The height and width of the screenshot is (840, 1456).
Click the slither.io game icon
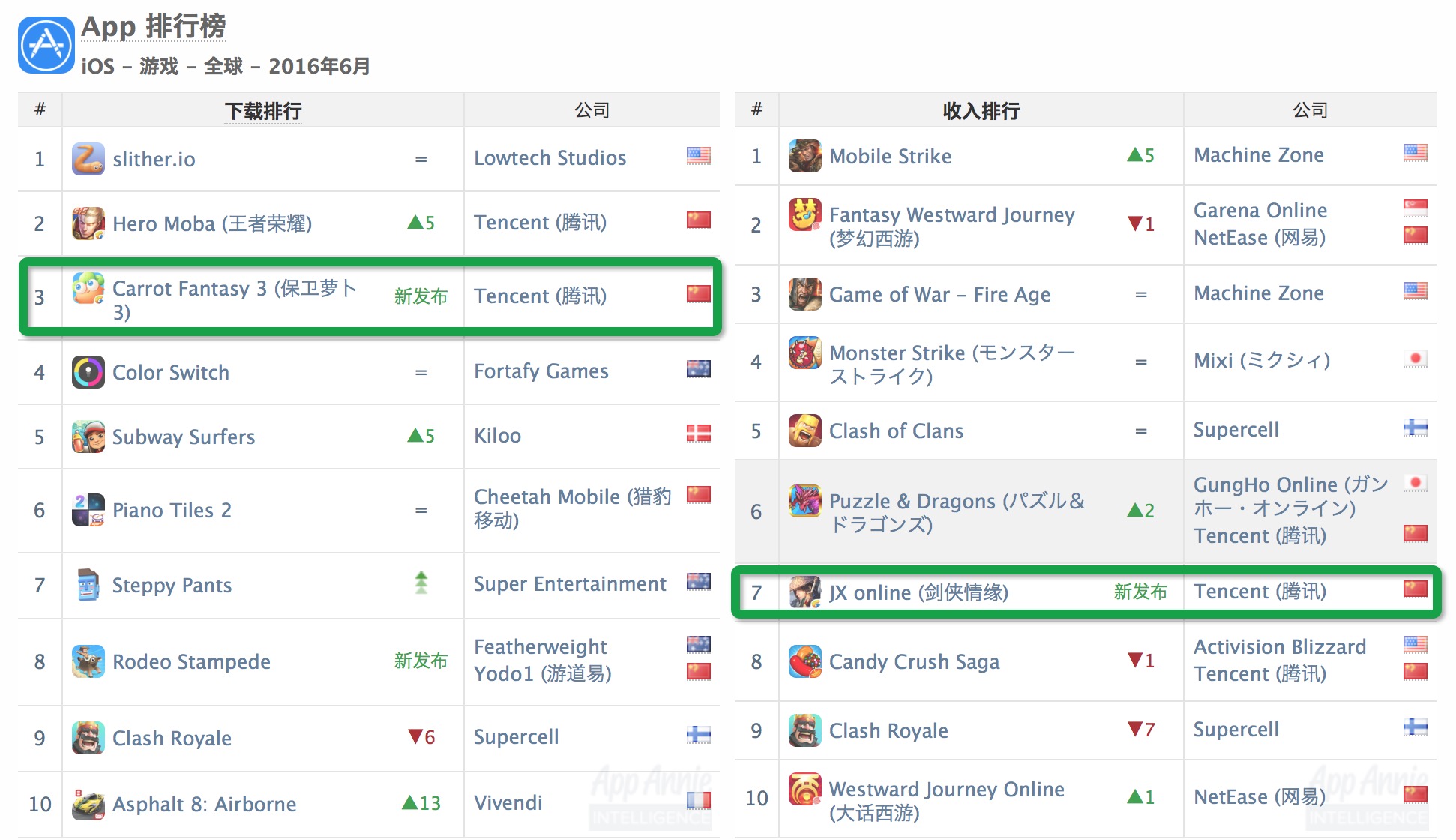pyautogui.click(x=88, y=159)
